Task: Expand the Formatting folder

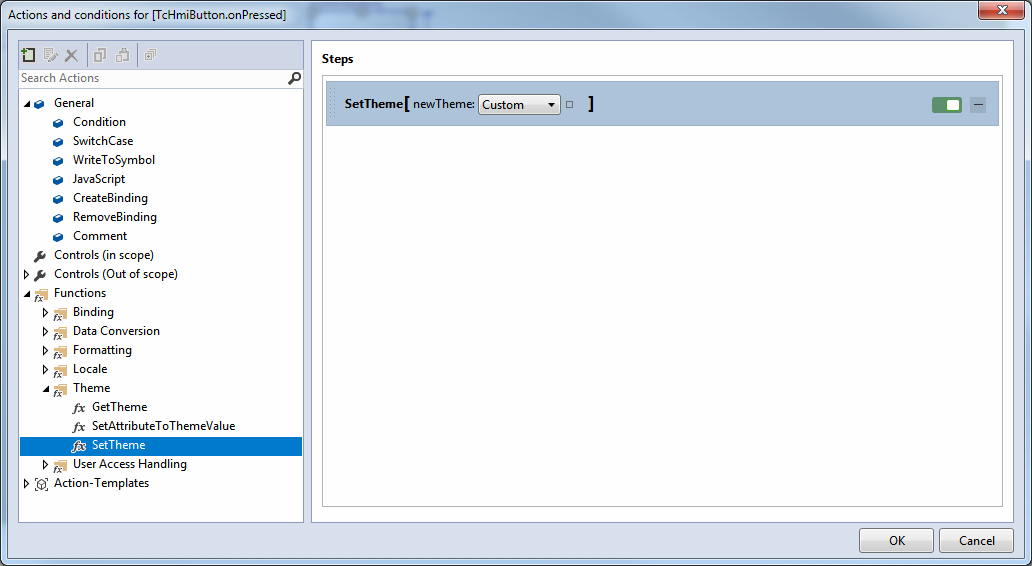Action: (x=45, y=351)
